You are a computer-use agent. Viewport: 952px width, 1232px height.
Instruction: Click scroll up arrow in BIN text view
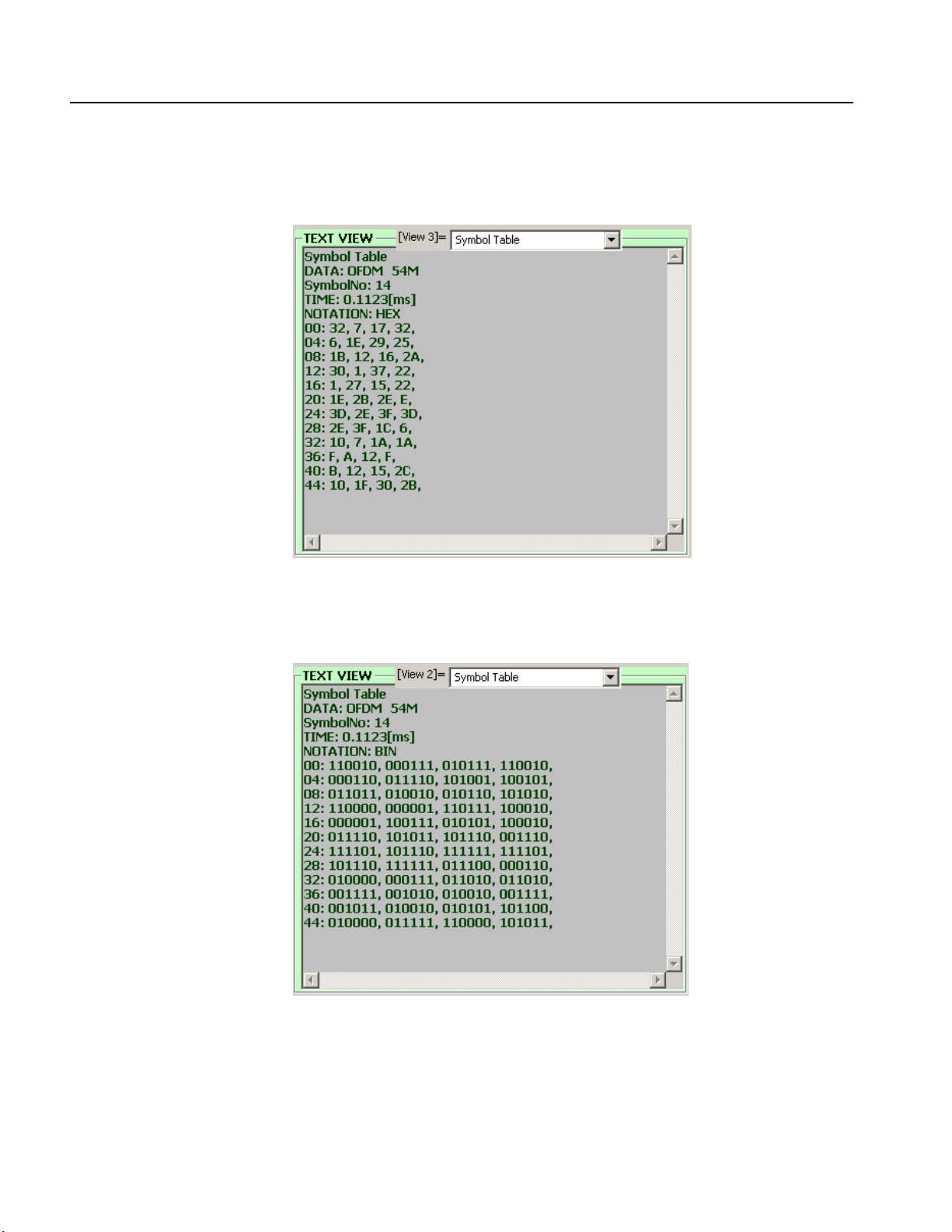tap(674, 694)
